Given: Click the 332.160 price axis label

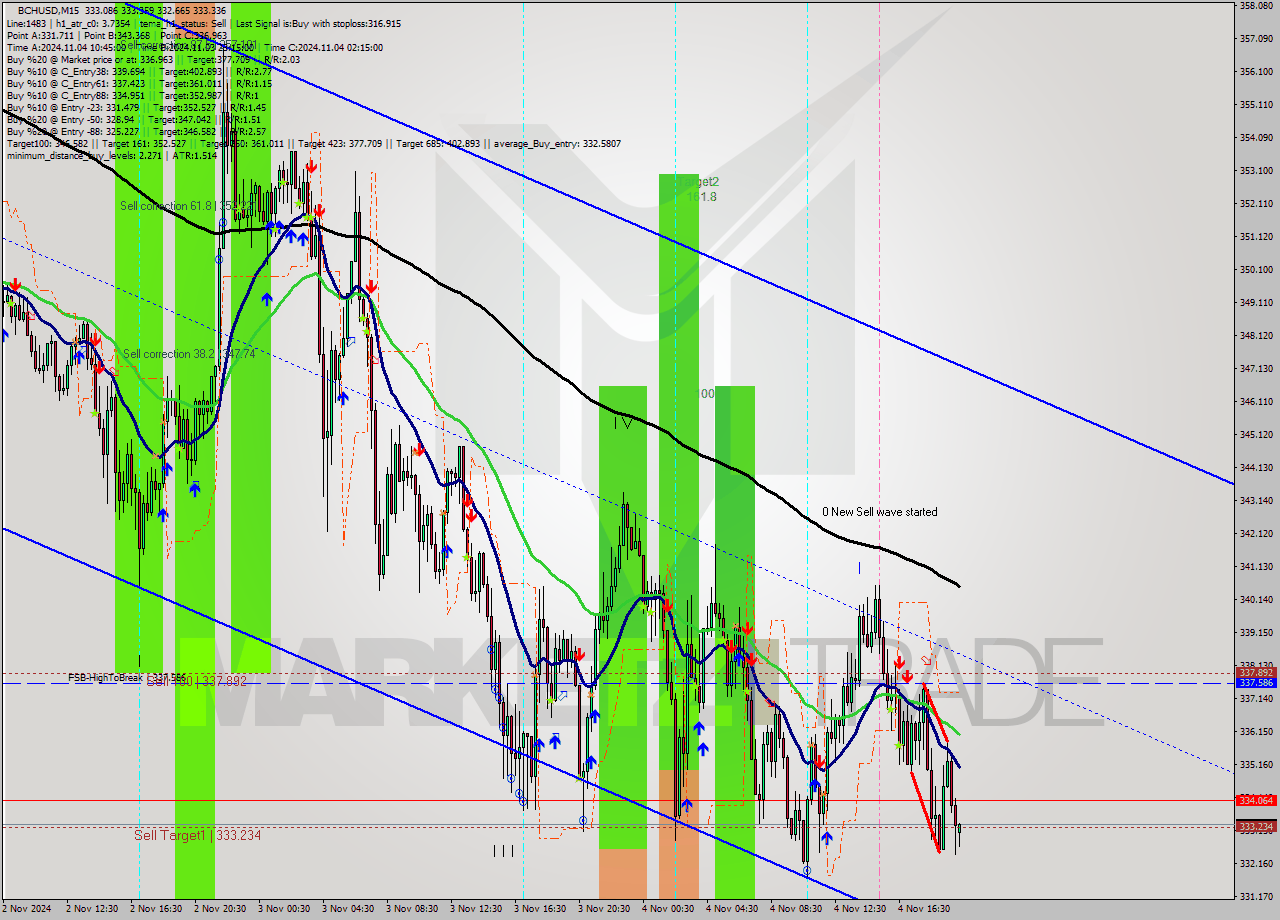Looking at the screenshot, I should point(1256,863).
